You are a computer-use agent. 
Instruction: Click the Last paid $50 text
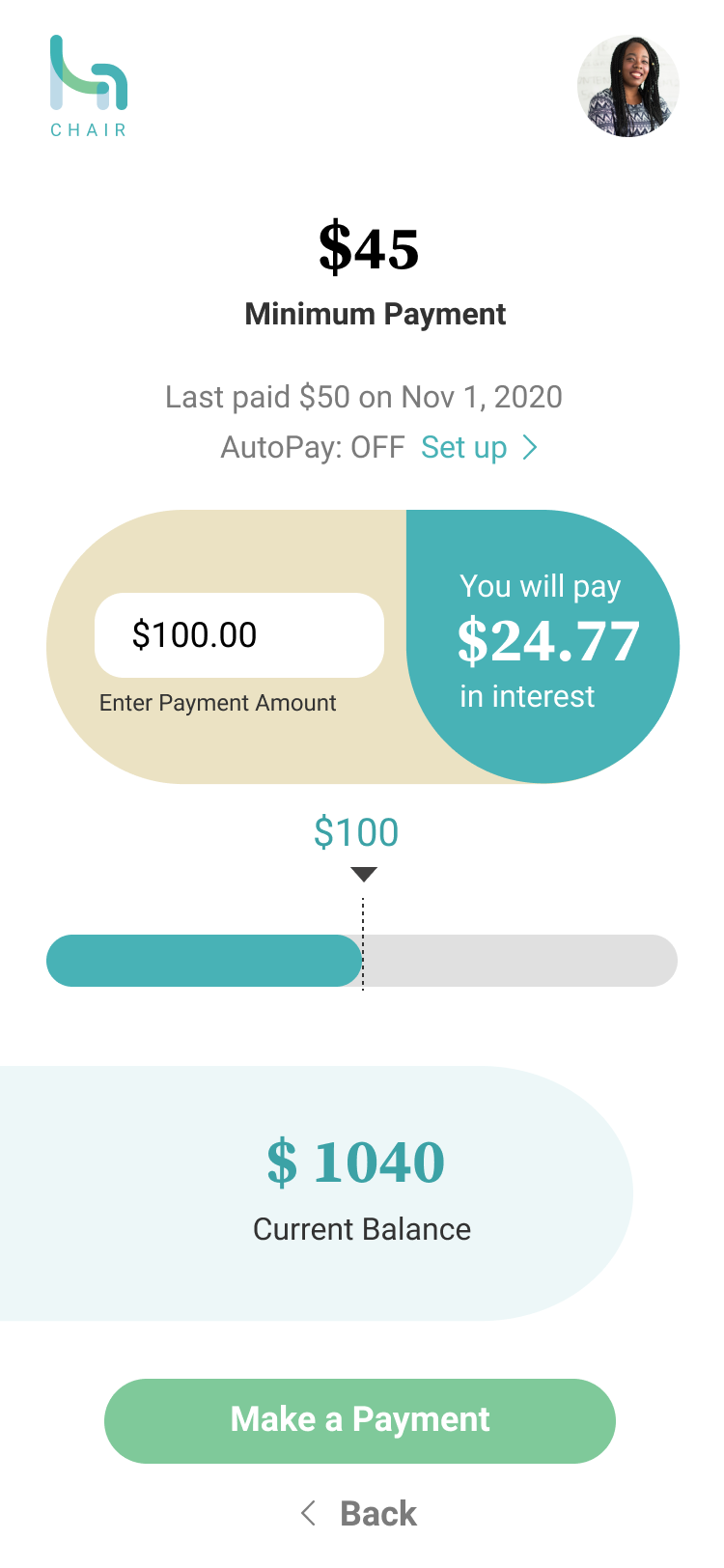pos(363,397)
